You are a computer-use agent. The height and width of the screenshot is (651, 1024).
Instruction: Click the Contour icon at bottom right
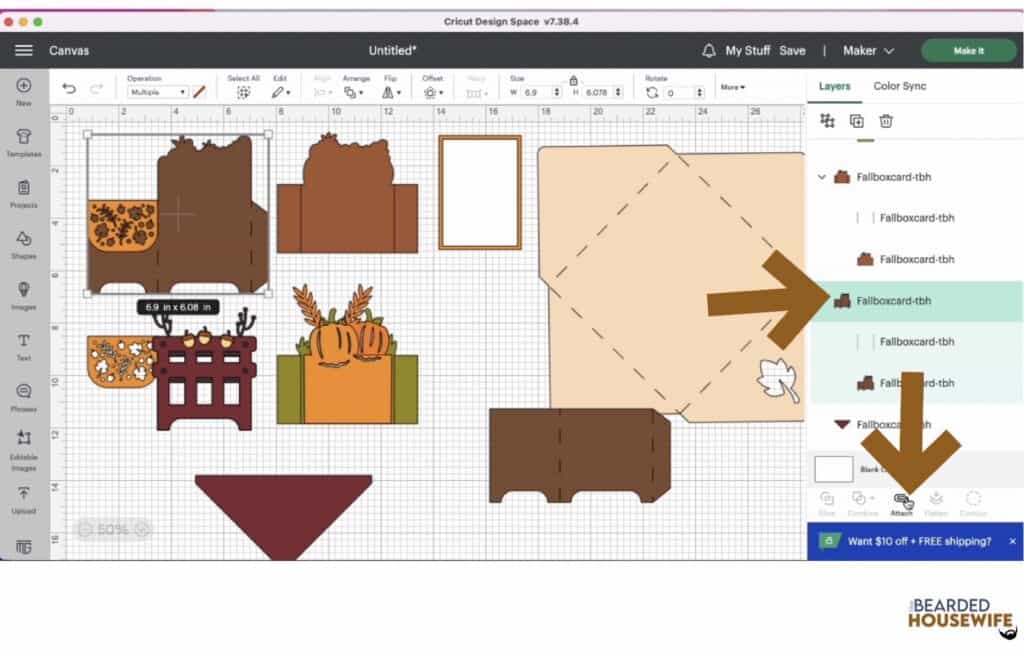971,500
